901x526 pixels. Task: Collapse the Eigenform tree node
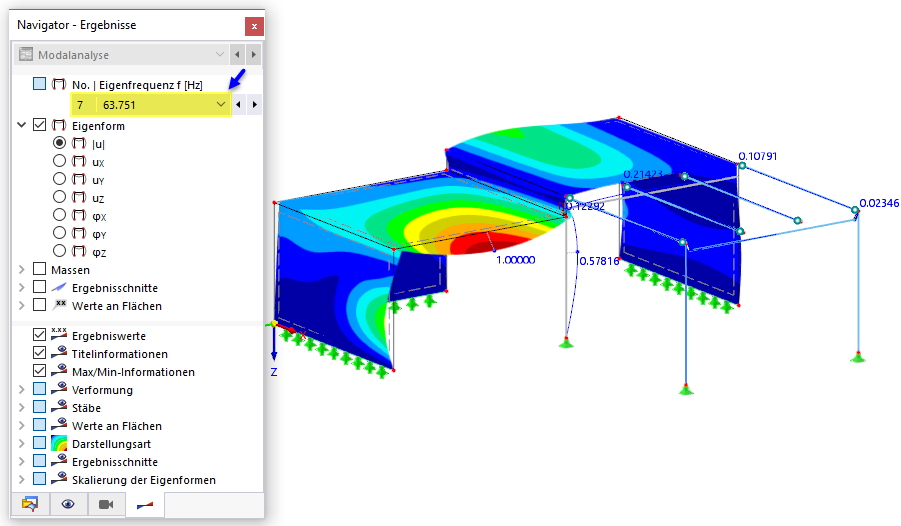tap(22, 125)
